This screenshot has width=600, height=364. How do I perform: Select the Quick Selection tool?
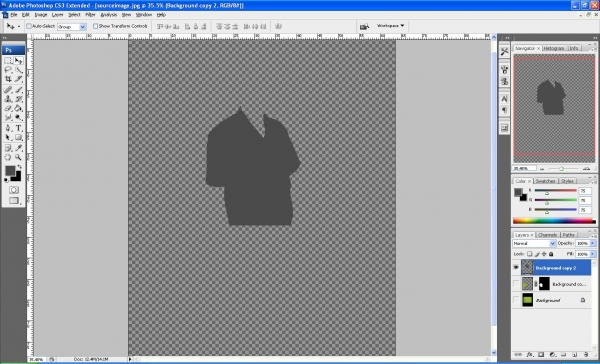click(x=18, y=70)
